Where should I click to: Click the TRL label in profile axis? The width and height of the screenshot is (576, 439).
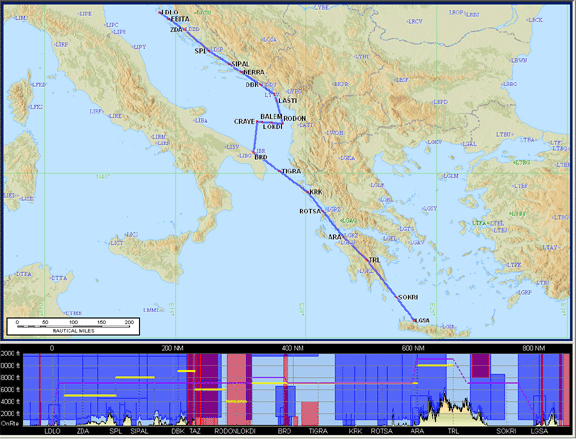click(x=453, y=431)
